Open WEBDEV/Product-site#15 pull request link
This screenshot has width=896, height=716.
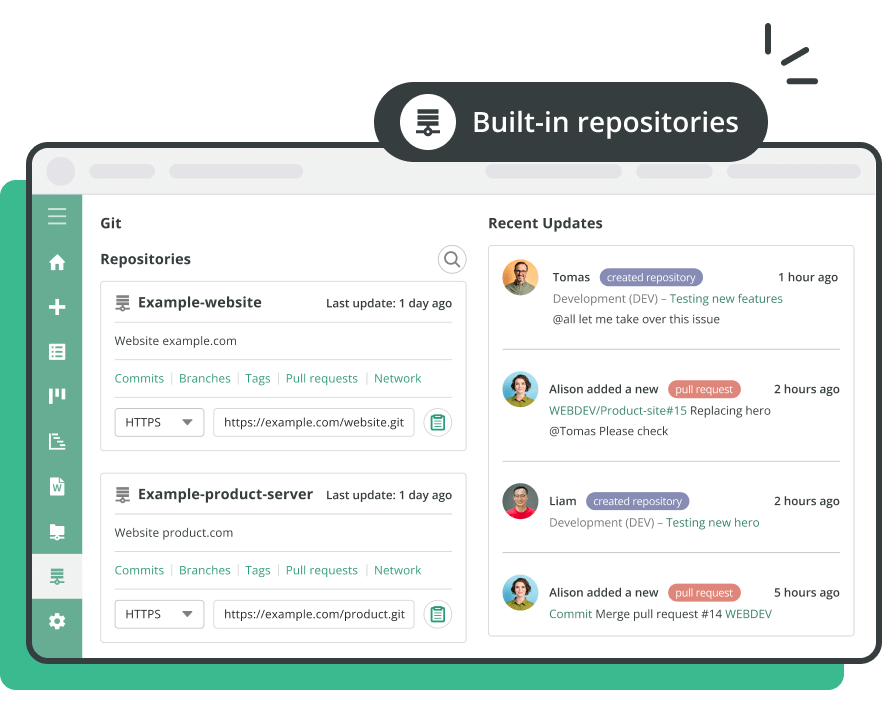pyautogui.click(x=617, y=411)
